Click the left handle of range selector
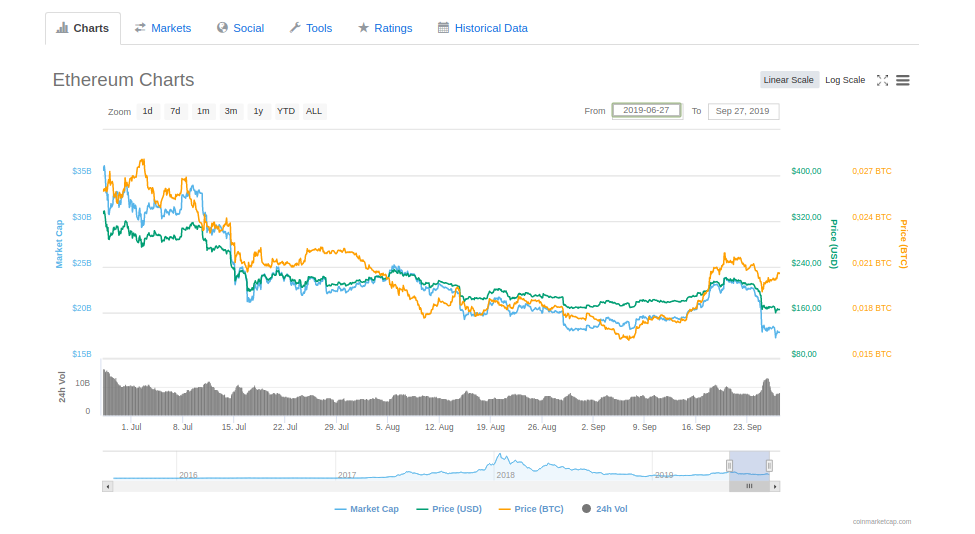Image resolution: width=975 pixels, height=534 pixels. (x=729, y=466)
